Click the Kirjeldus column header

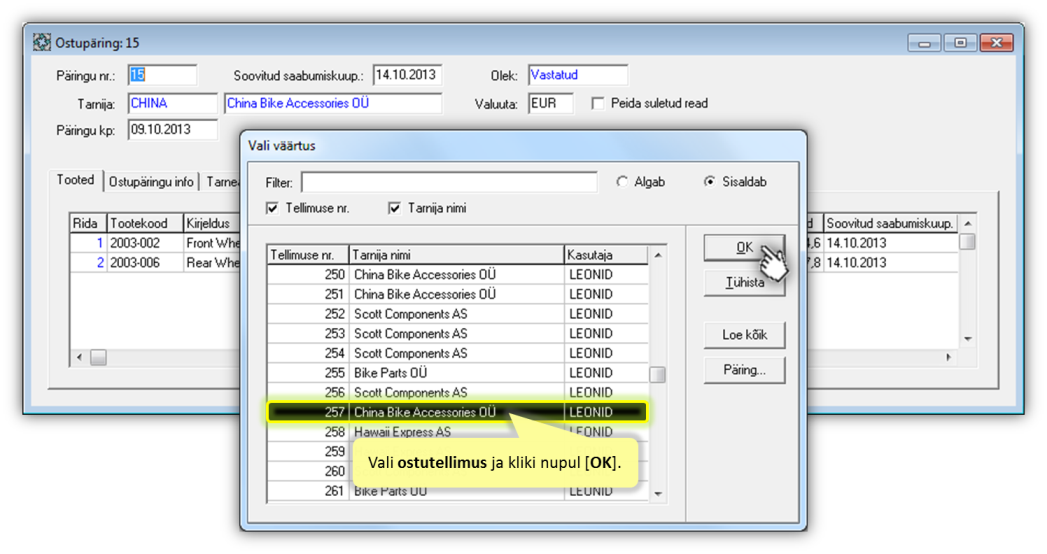tap(212, 223)
